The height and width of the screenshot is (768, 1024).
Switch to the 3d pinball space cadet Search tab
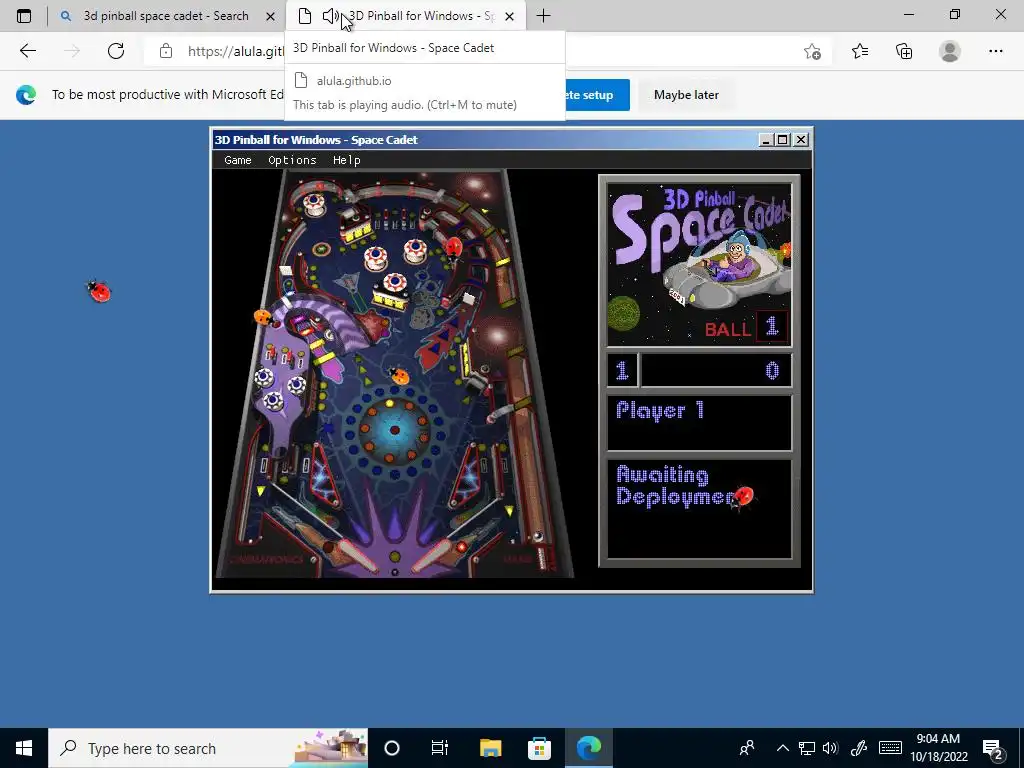coord(167,16)
